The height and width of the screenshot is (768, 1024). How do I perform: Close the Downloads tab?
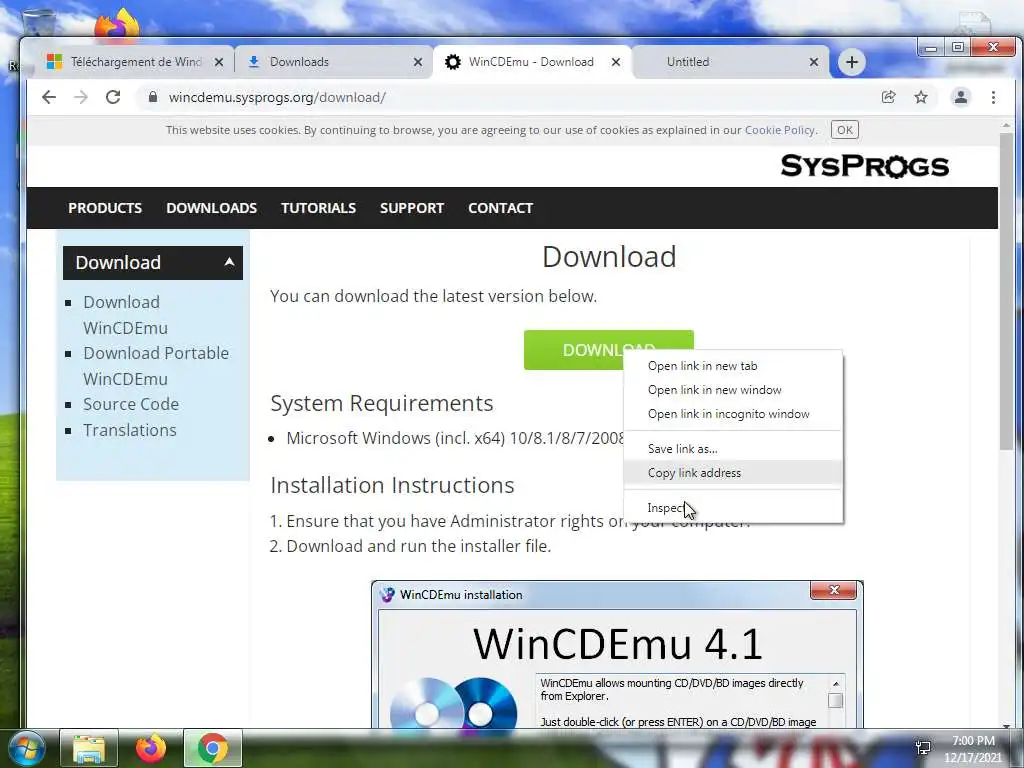[x=418, y=62]
